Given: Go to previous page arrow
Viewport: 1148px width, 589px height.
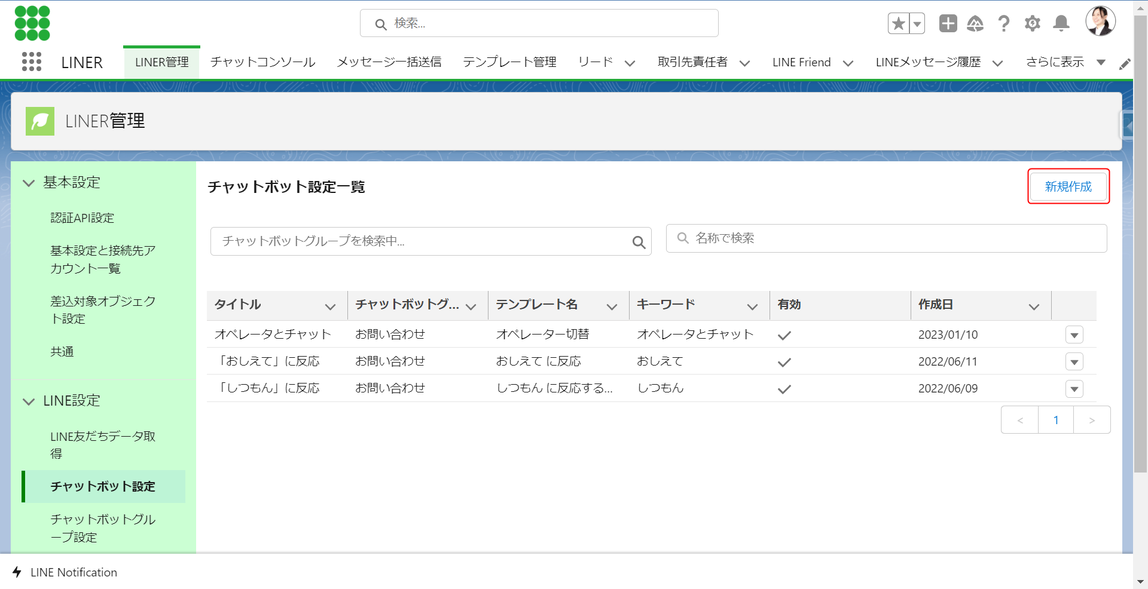Looking at the screenshot, I should click(x=1020, y=420).
